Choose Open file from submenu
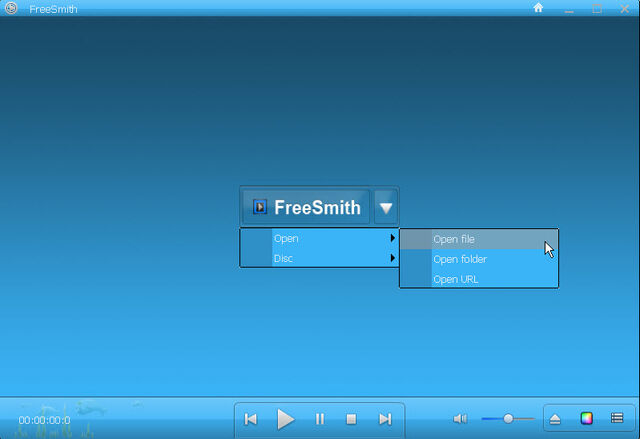The width and height of the screenshot is (640, 439). (x=479, y=239)
